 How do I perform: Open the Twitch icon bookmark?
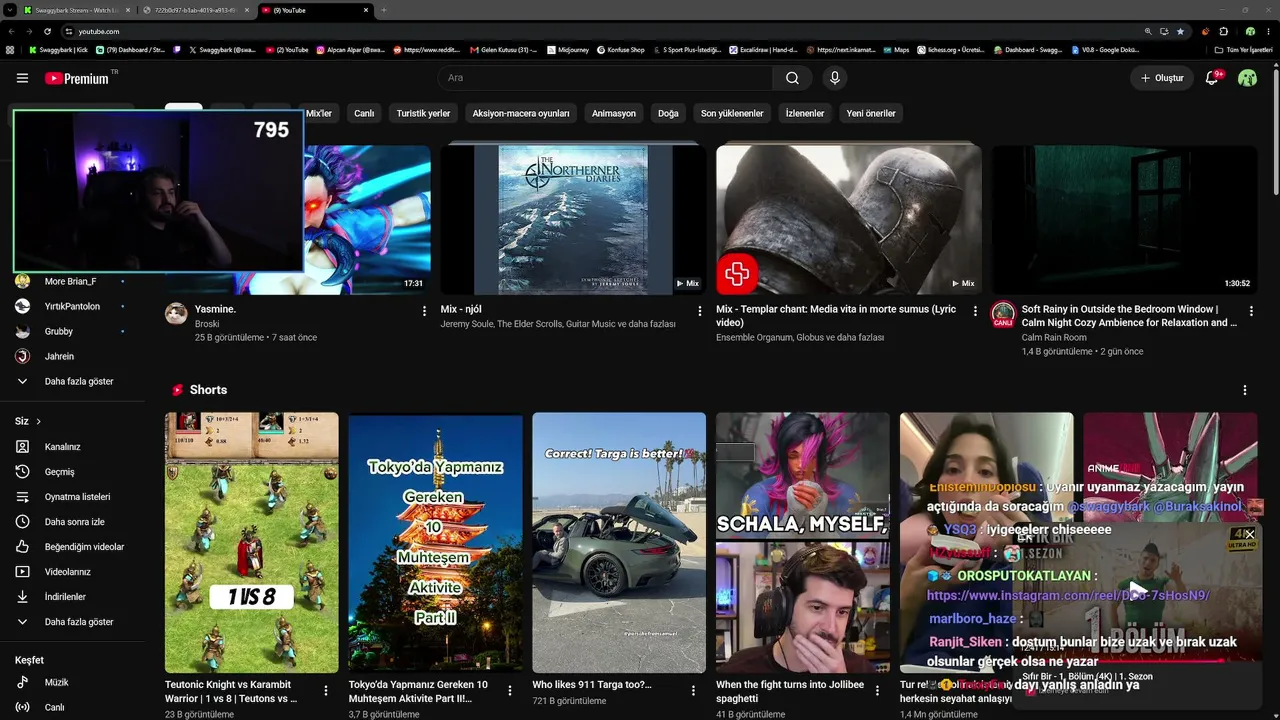point(177,49)
